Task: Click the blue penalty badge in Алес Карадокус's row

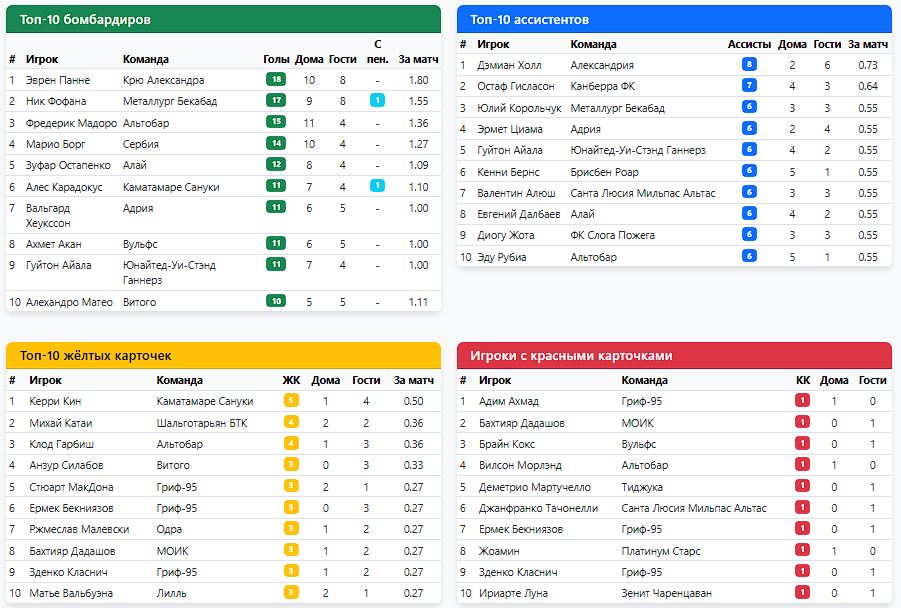Action: coord(377,186)
